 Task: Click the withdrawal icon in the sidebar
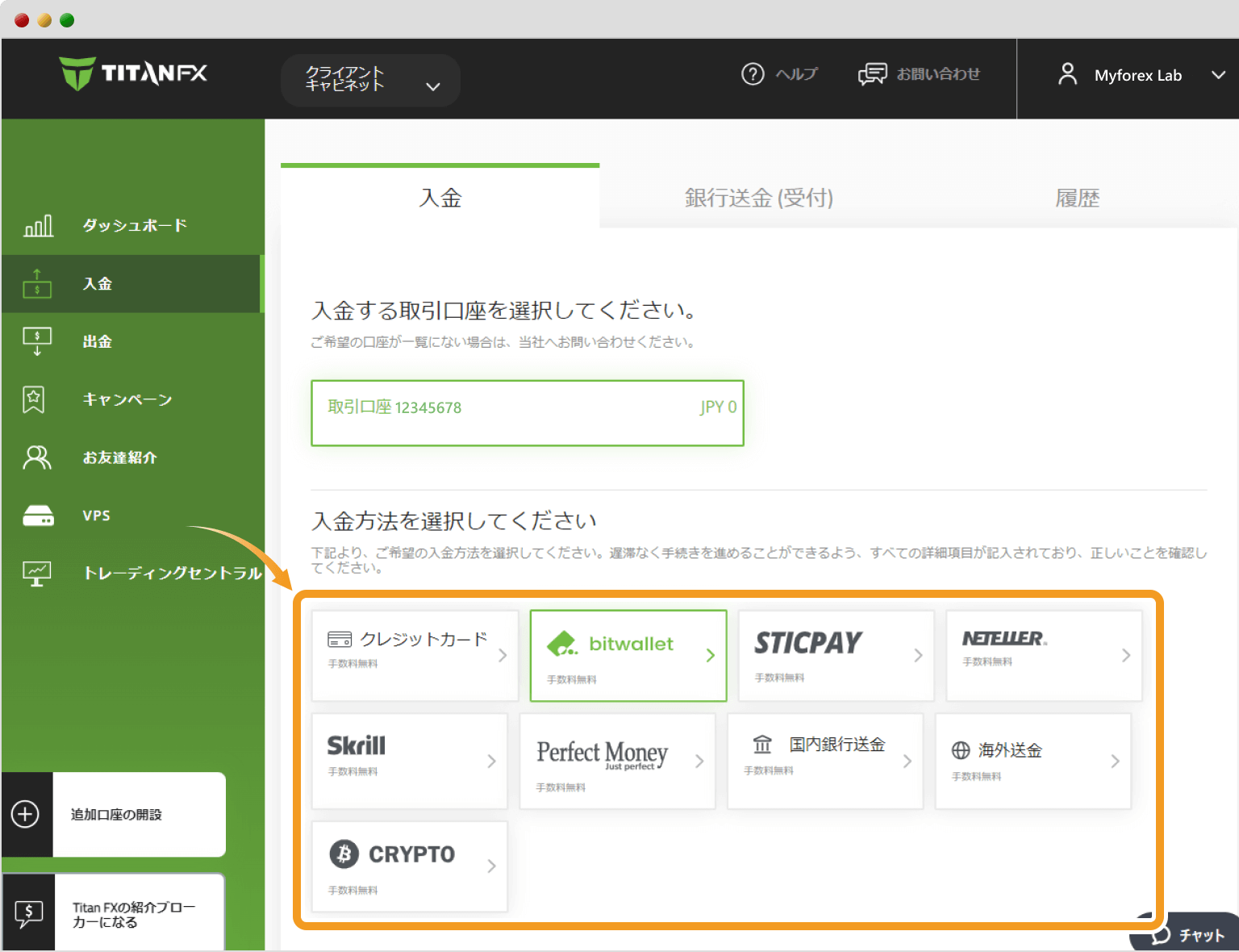[37, 341]
